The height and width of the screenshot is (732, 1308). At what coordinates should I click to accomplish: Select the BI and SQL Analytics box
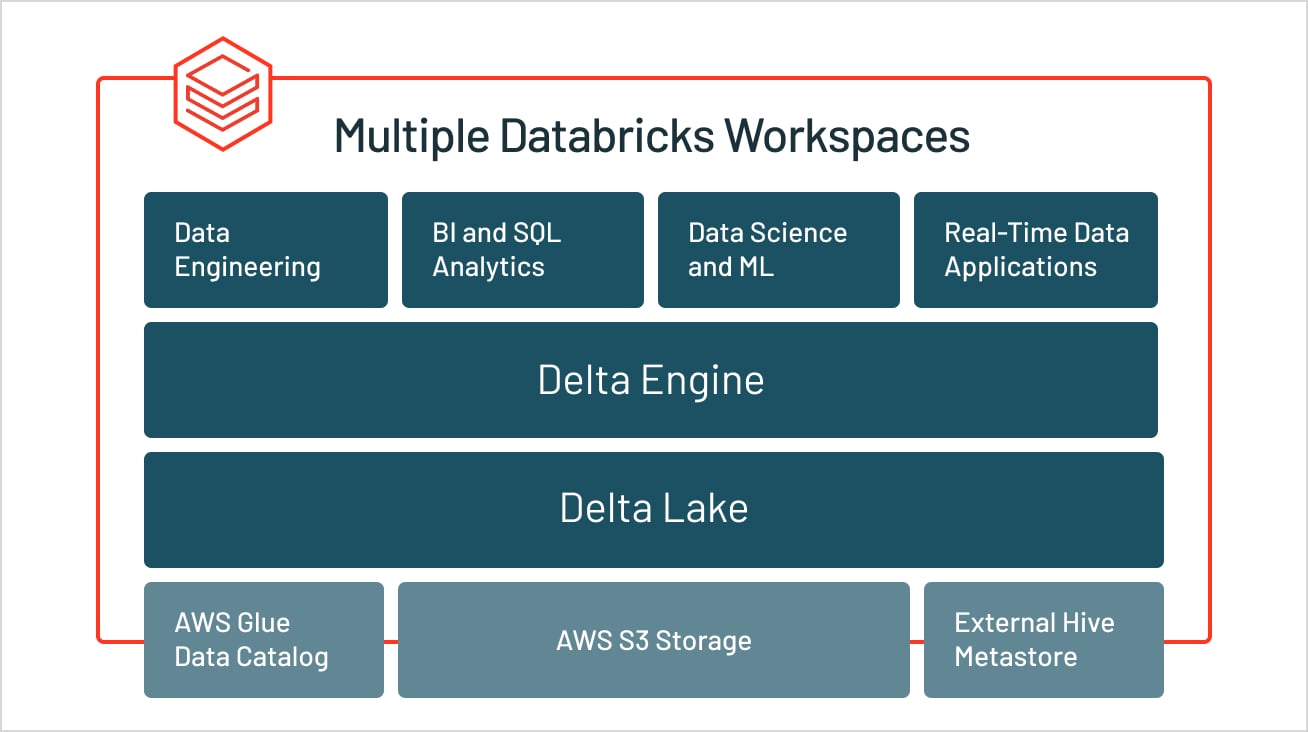pos(523,250)
